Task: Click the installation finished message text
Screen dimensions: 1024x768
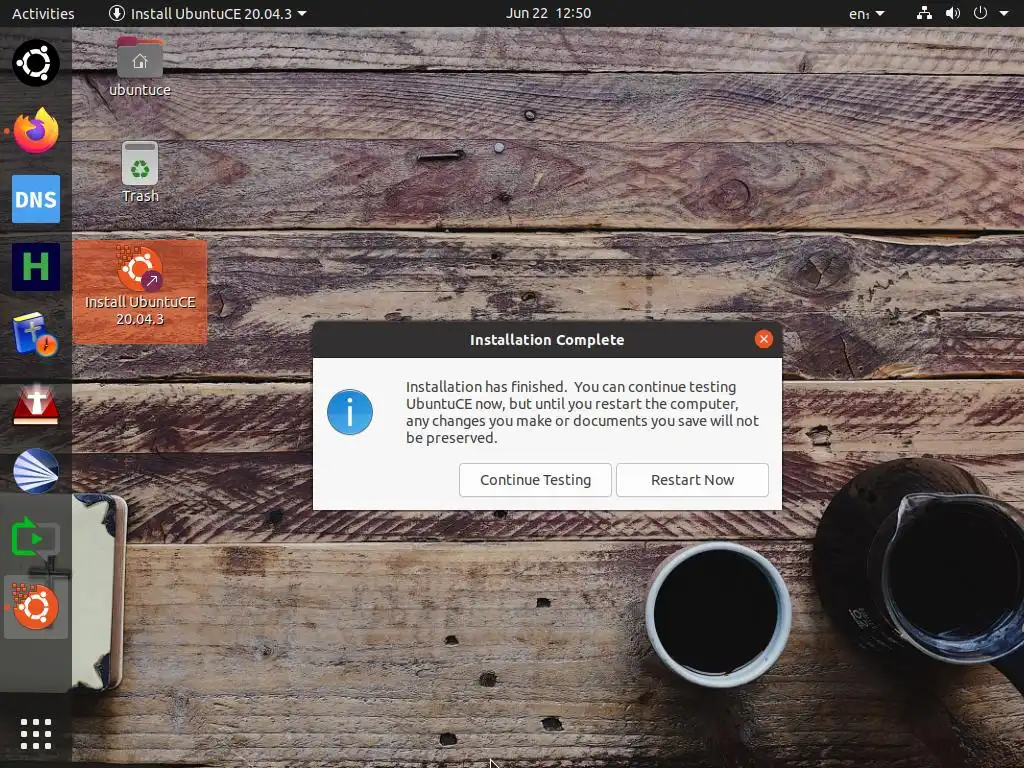Action: click(x=582, y=412)
